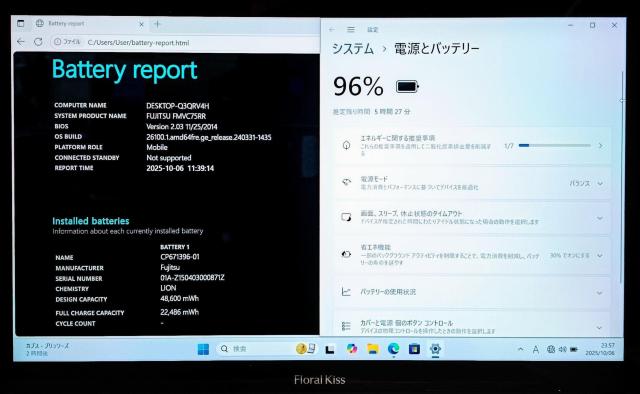Close the Battery report tab
This screenshot has height=394, width=640.
tap(141, 24)
